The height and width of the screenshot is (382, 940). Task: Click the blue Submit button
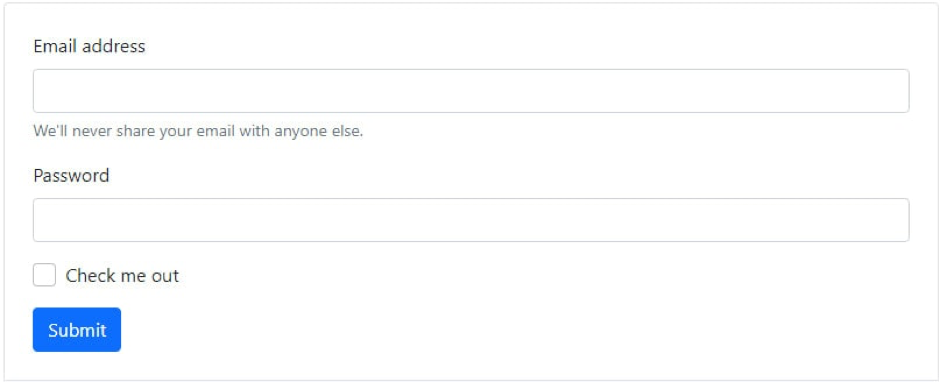pyautogui.click(x=77, y=330)
